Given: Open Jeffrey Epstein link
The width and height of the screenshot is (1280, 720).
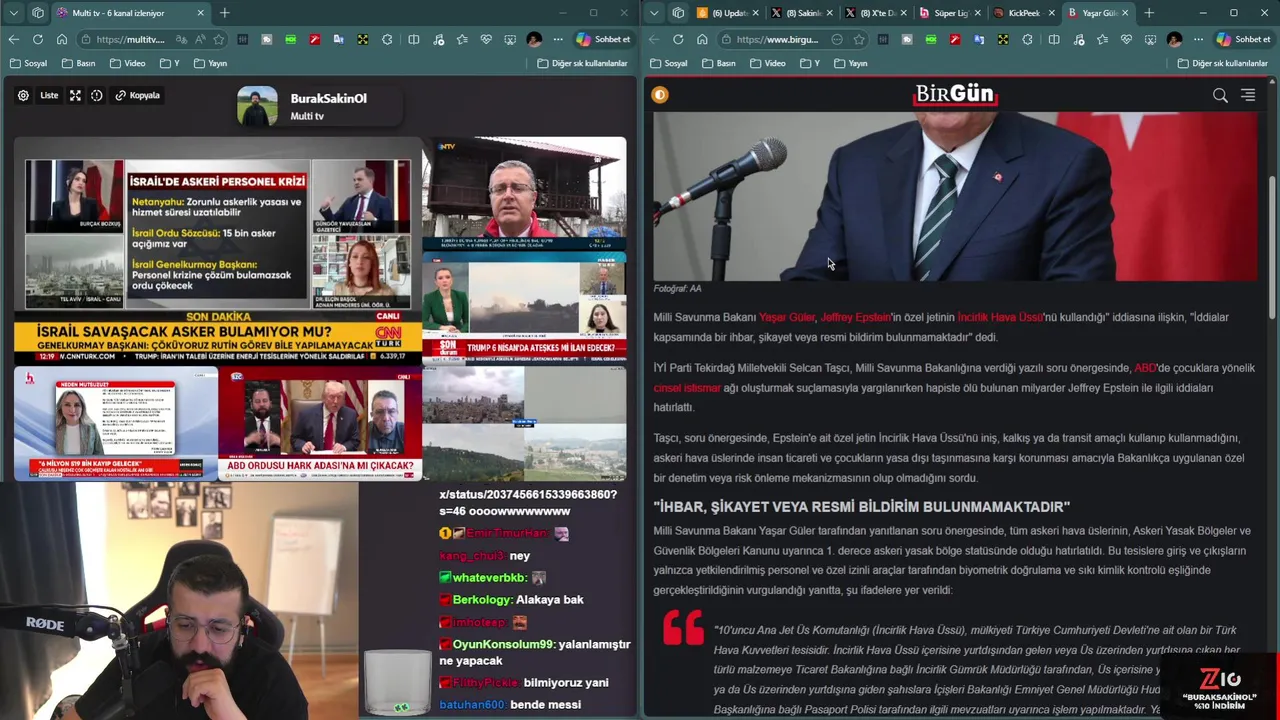Looking at the screenshot, I should pos(855,317).
